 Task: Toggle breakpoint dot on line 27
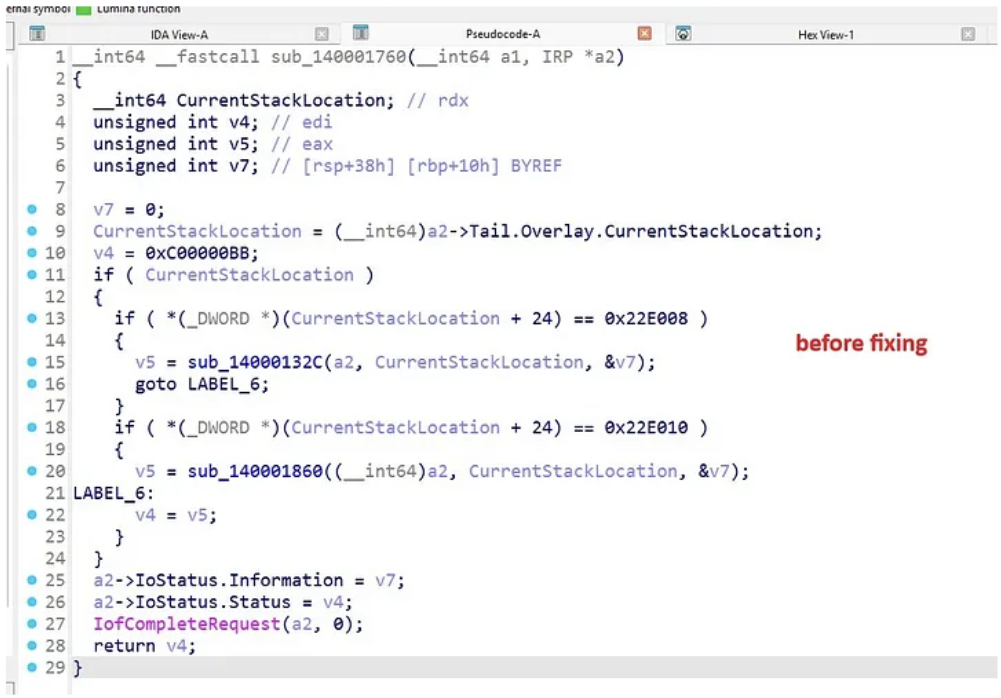click(32, 624)
